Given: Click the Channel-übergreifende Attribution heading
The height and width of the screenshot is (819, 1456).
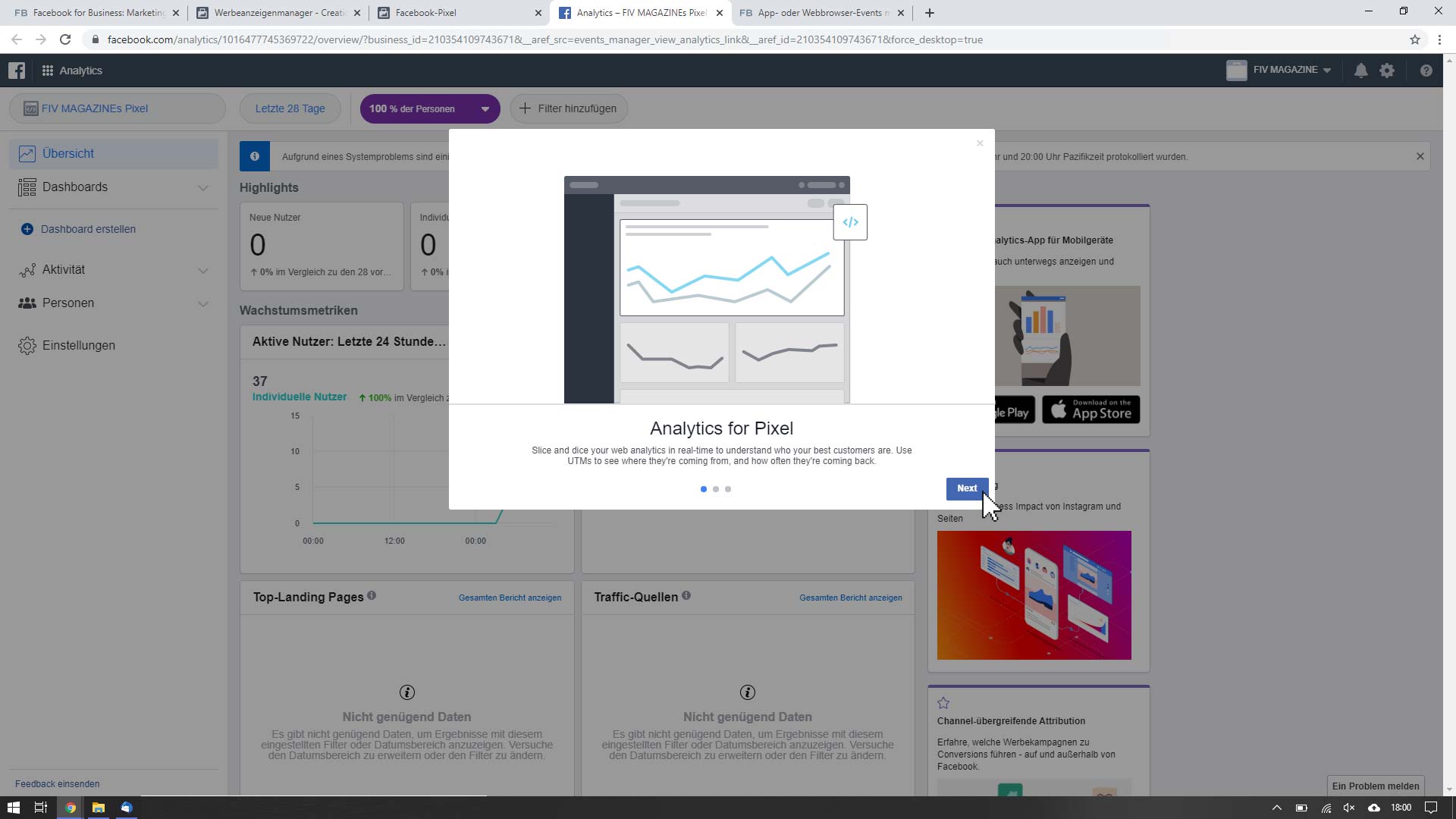Looking at the screenshot, I should point(1011,721).
